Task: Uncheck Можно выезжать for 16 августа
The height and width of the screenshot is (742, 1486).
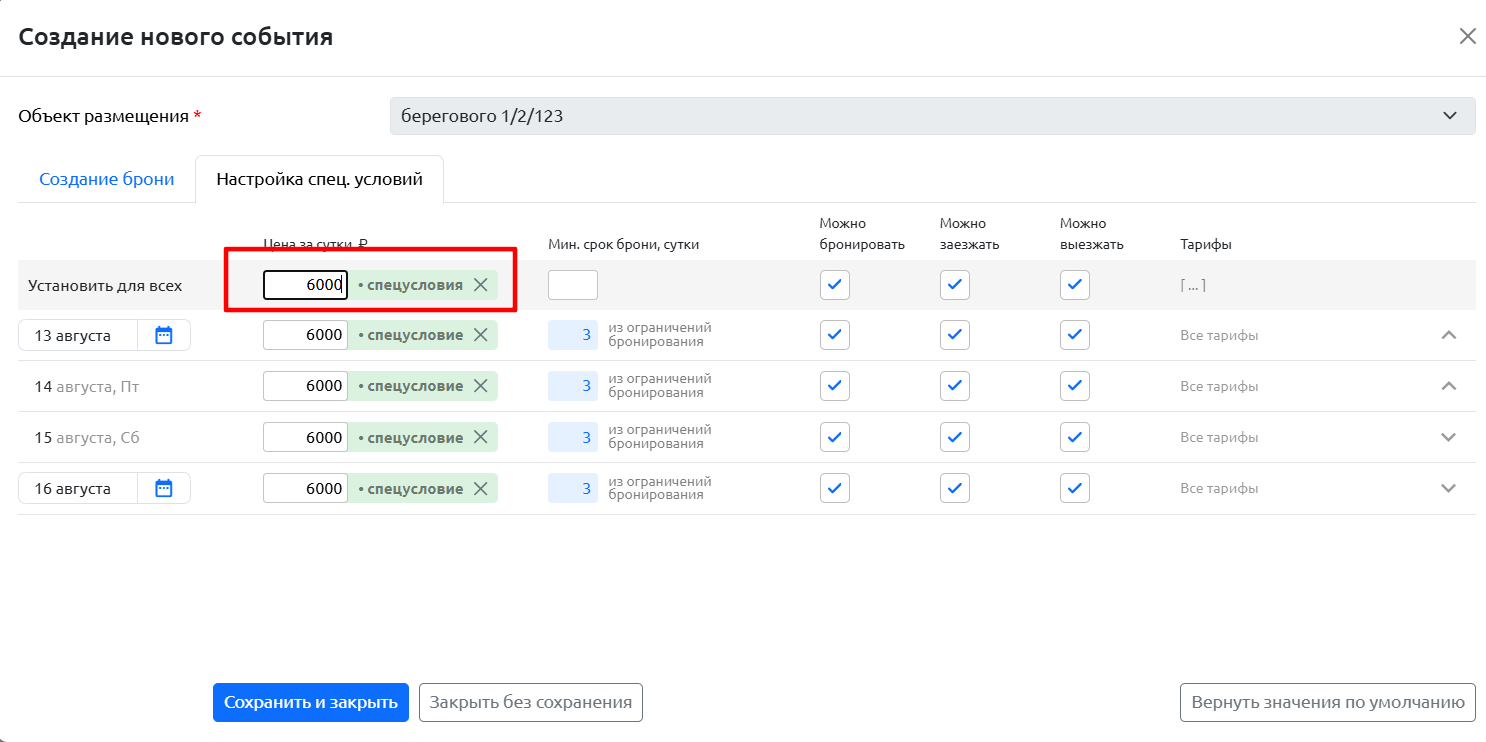Action: pos(1075,488)
